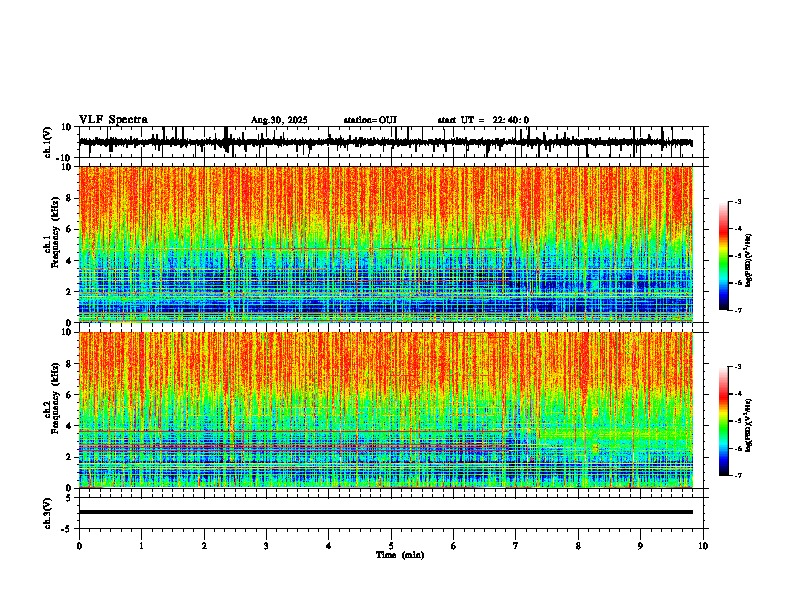Click the "4" tick on Time axis
792x612 pixels.
(x=329, y=546)
